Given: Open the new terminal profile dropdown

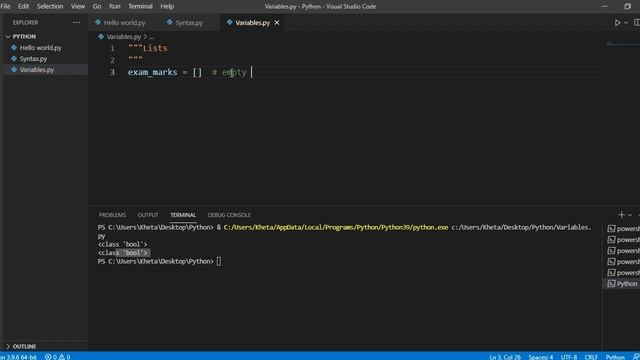Looking at the screenshot, I should click(x=630, y=215).
